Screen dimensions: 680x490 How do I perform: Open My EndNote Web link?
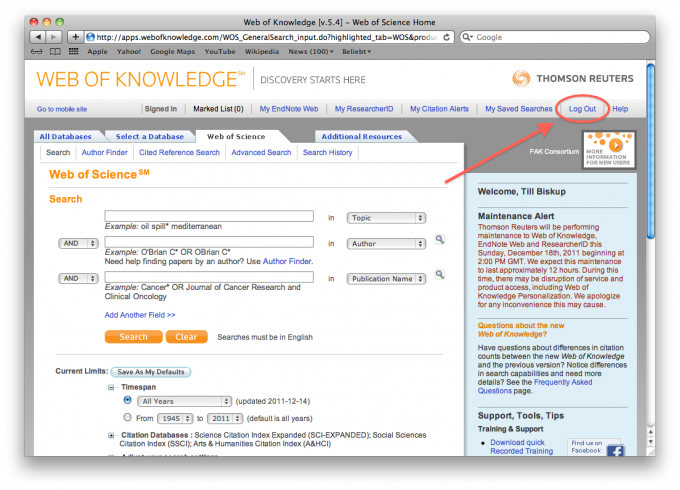289,109
